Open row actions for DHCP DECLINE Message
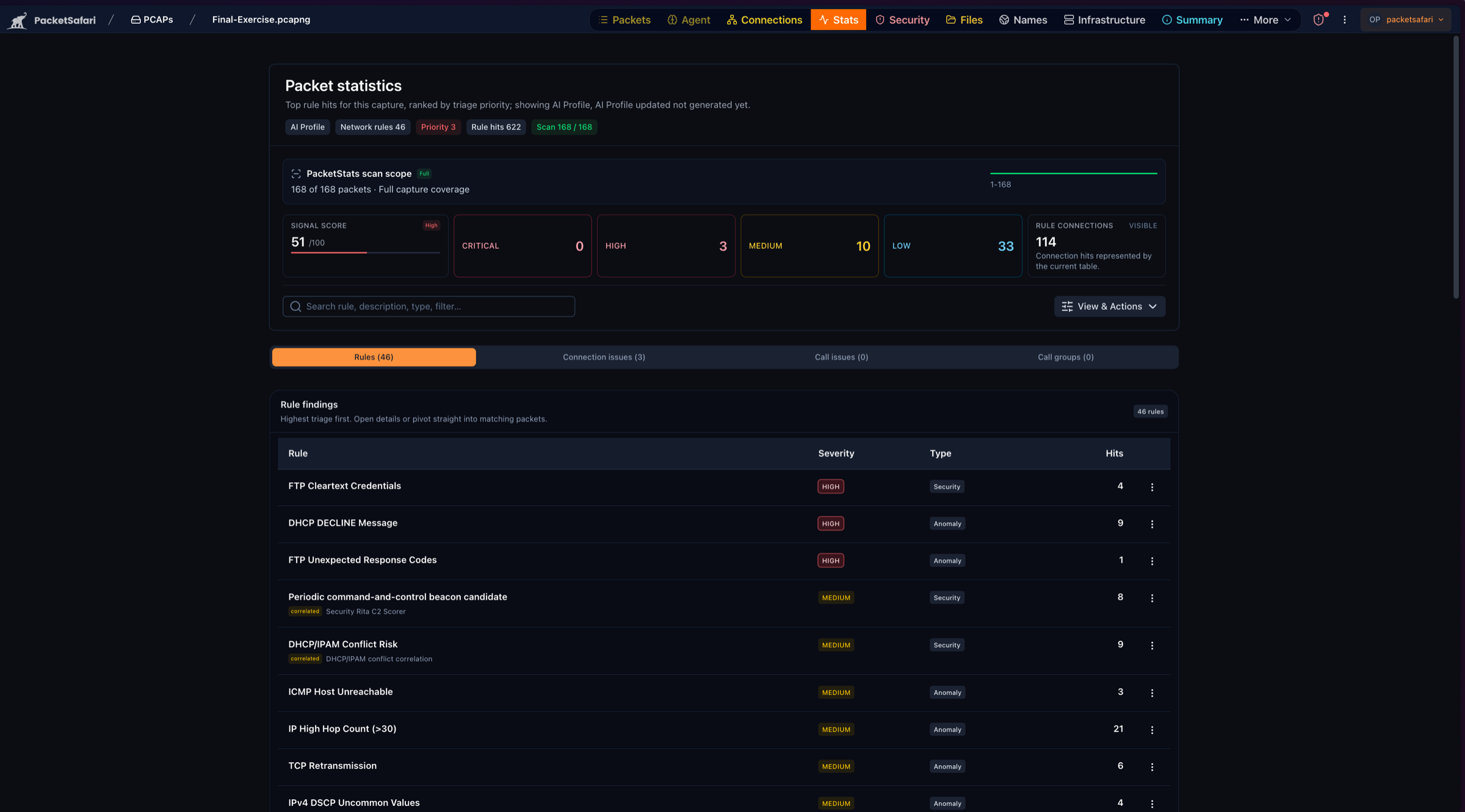 (1152, 524)
